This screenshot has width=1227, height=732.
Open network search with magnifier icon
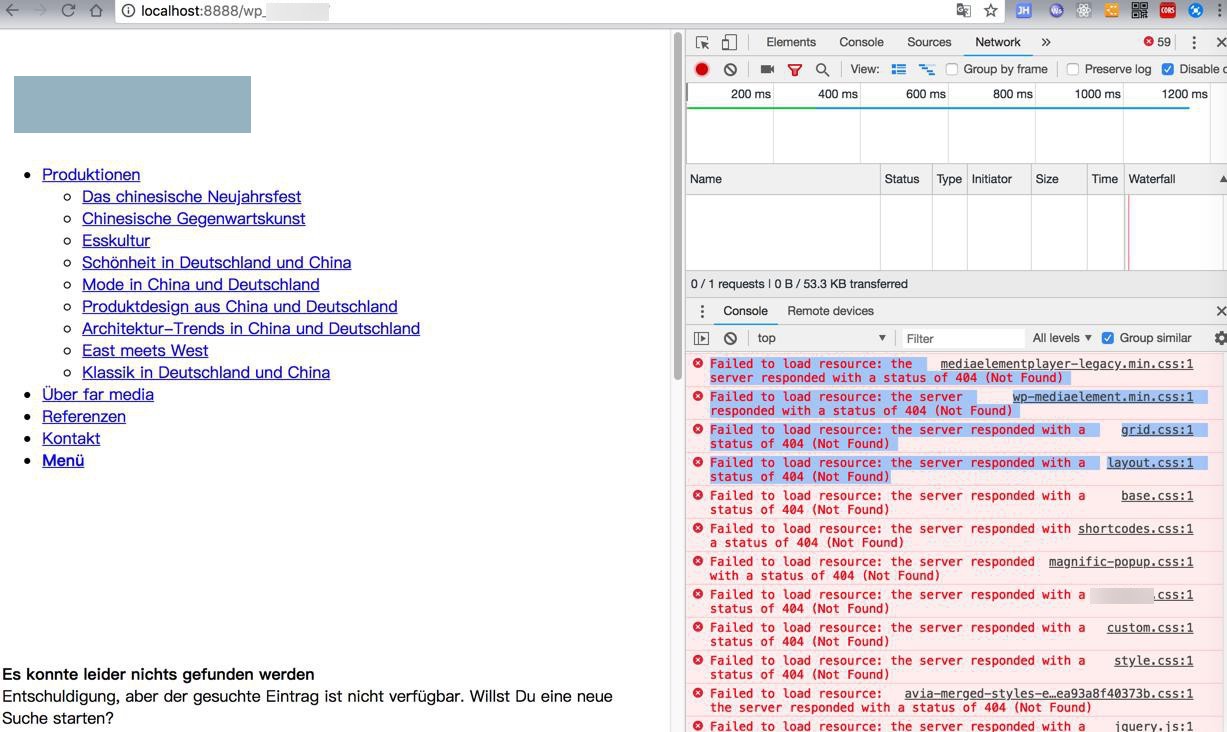coord(822,70)
